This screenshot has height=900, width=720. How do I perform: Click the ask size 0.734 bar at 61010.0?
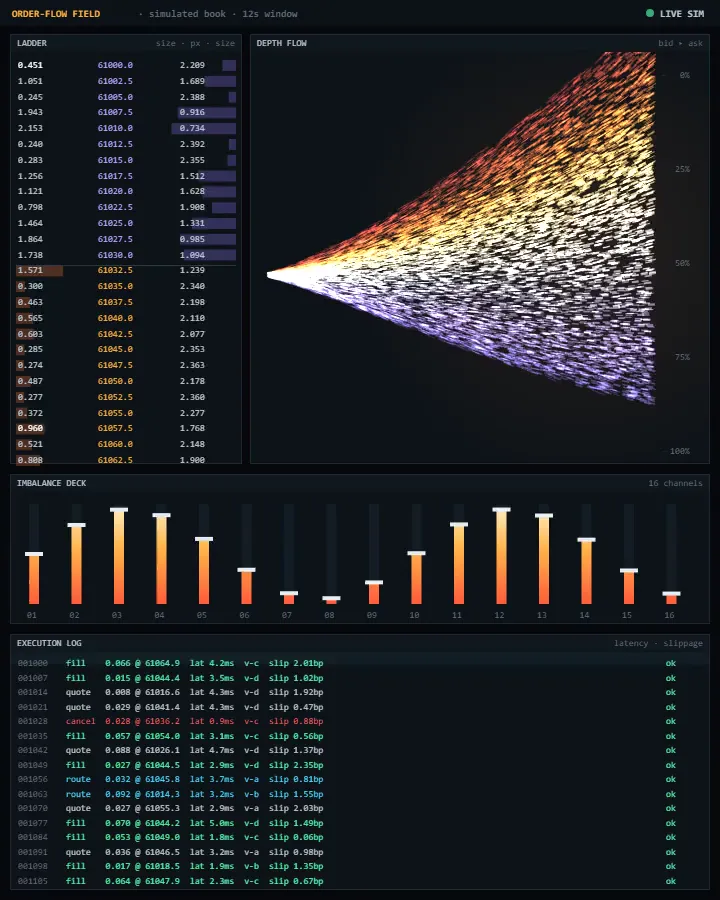pyautogui.click(x=204, y=129)
